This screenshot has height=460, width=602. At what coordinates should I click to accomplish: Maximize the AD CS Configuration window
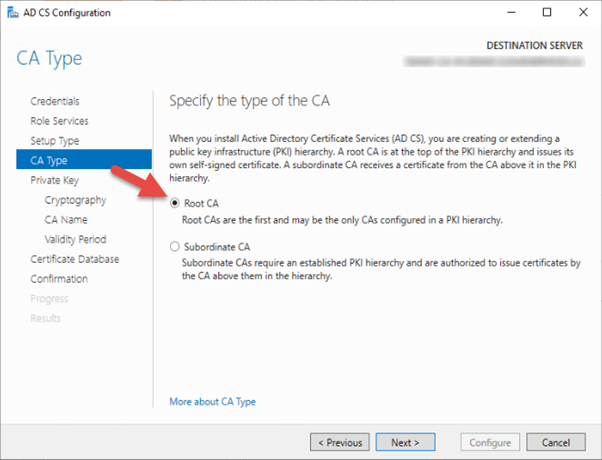tap(547, 12)
